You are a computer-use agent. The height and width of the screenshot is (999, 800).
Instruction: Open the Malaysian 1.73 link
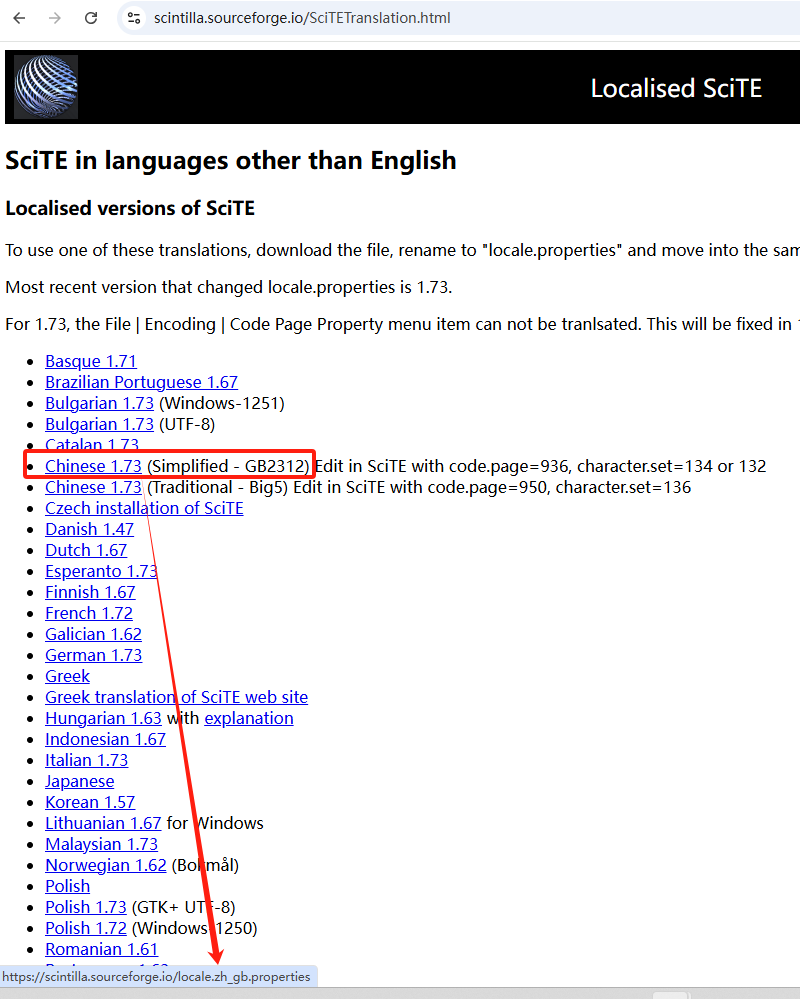(101, 845)
